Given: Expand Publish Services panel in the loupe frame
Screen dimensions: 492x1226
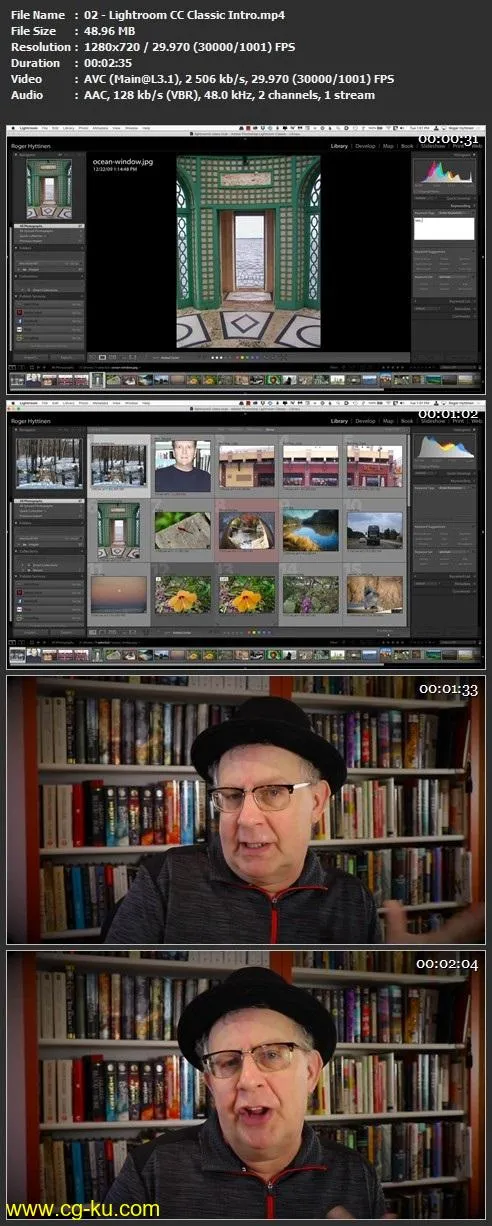Looking at the screenshot, I should pos(48,297).
